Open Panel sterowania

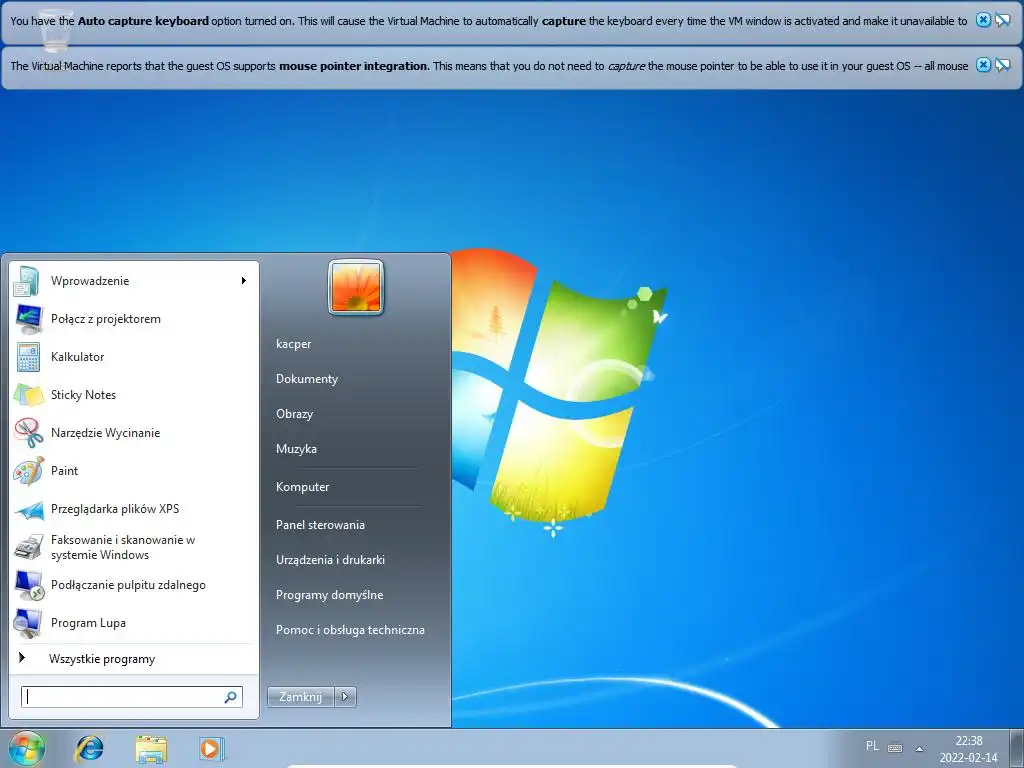(x=321, y=525)
